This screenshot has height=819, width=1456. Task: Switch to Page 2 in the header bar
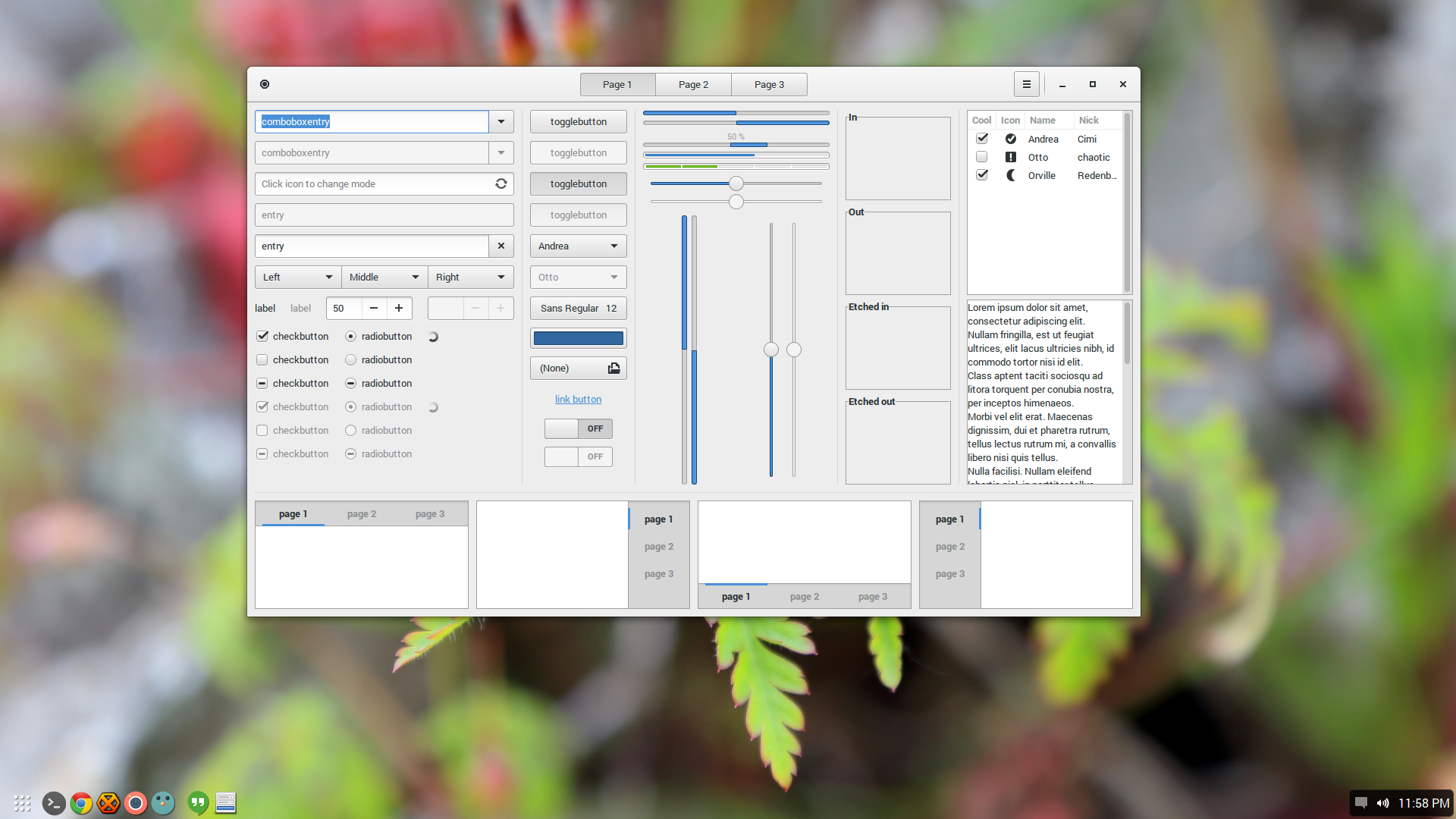tap(693, 84)
